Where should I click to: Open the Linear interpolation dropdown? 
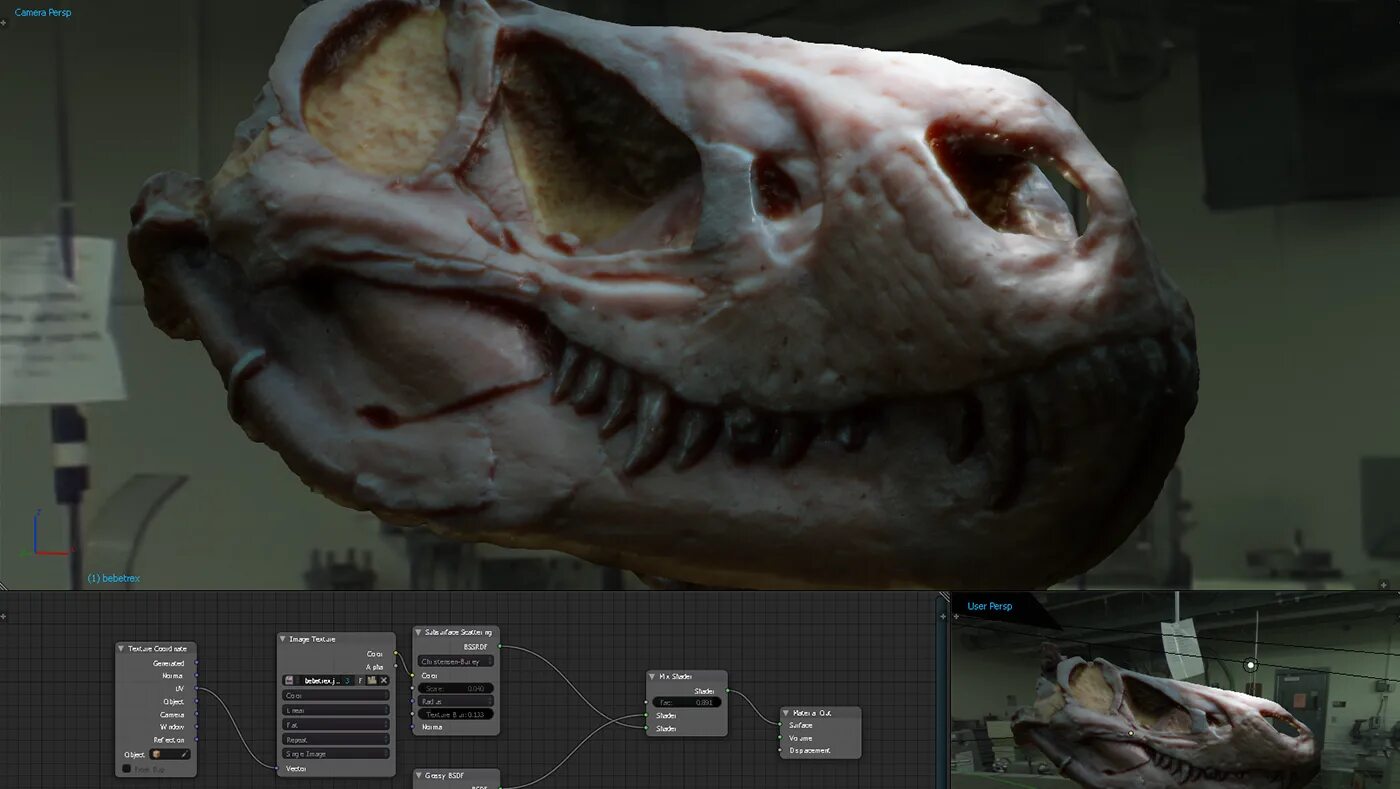(335, 710)
